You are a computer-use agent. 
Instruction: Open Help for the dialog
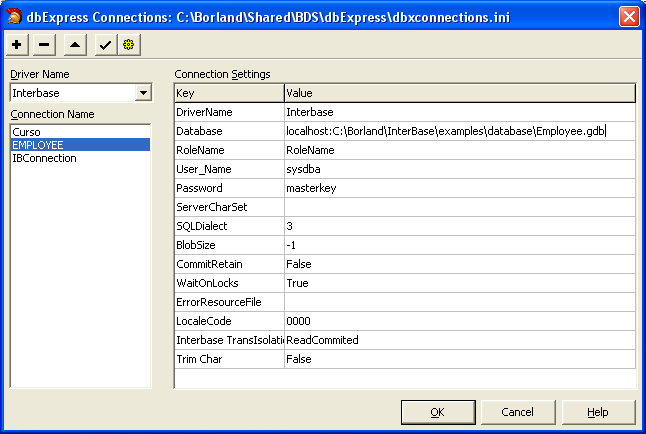point(597,412)
